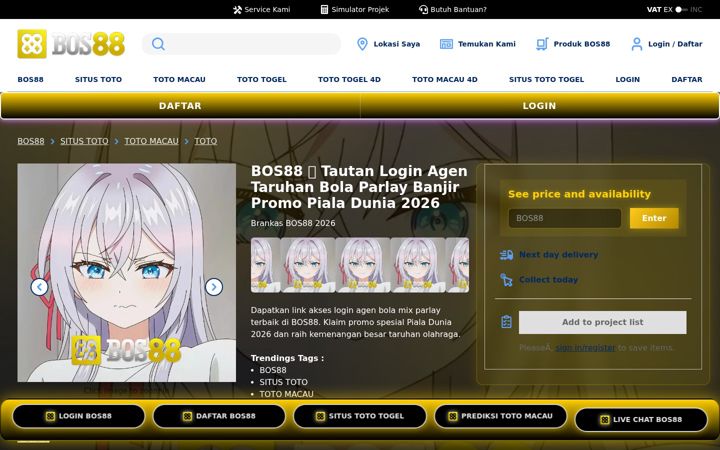Open Login / Daftar text link
720x450 pixels.
pos(675,44)
